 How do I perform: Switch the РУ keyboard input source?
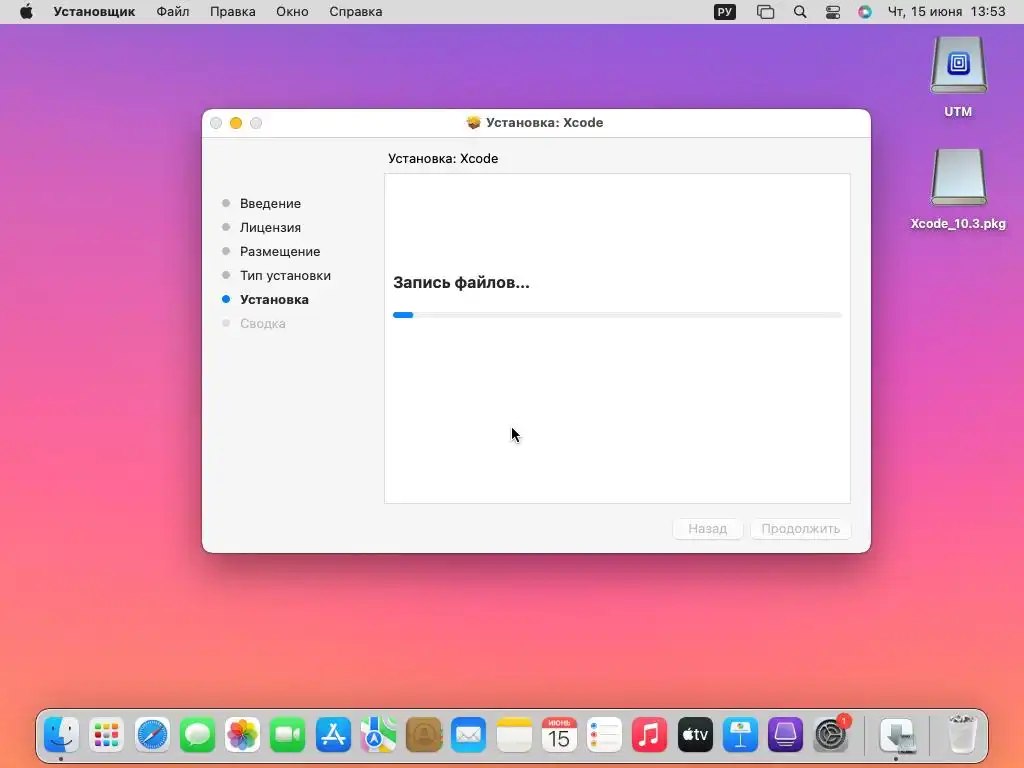click(725, 12)
